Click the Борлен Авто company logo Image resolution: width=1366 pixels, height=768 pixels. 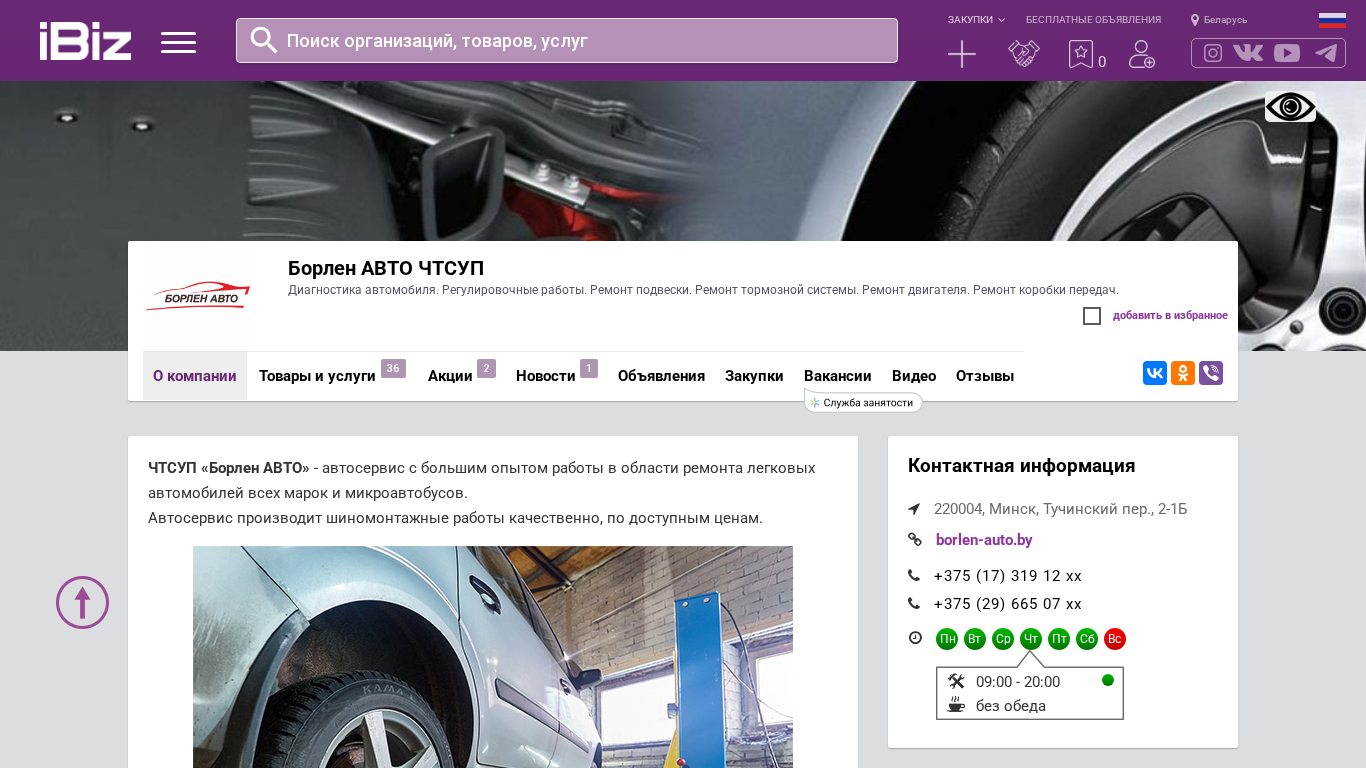tap(198, 297)
